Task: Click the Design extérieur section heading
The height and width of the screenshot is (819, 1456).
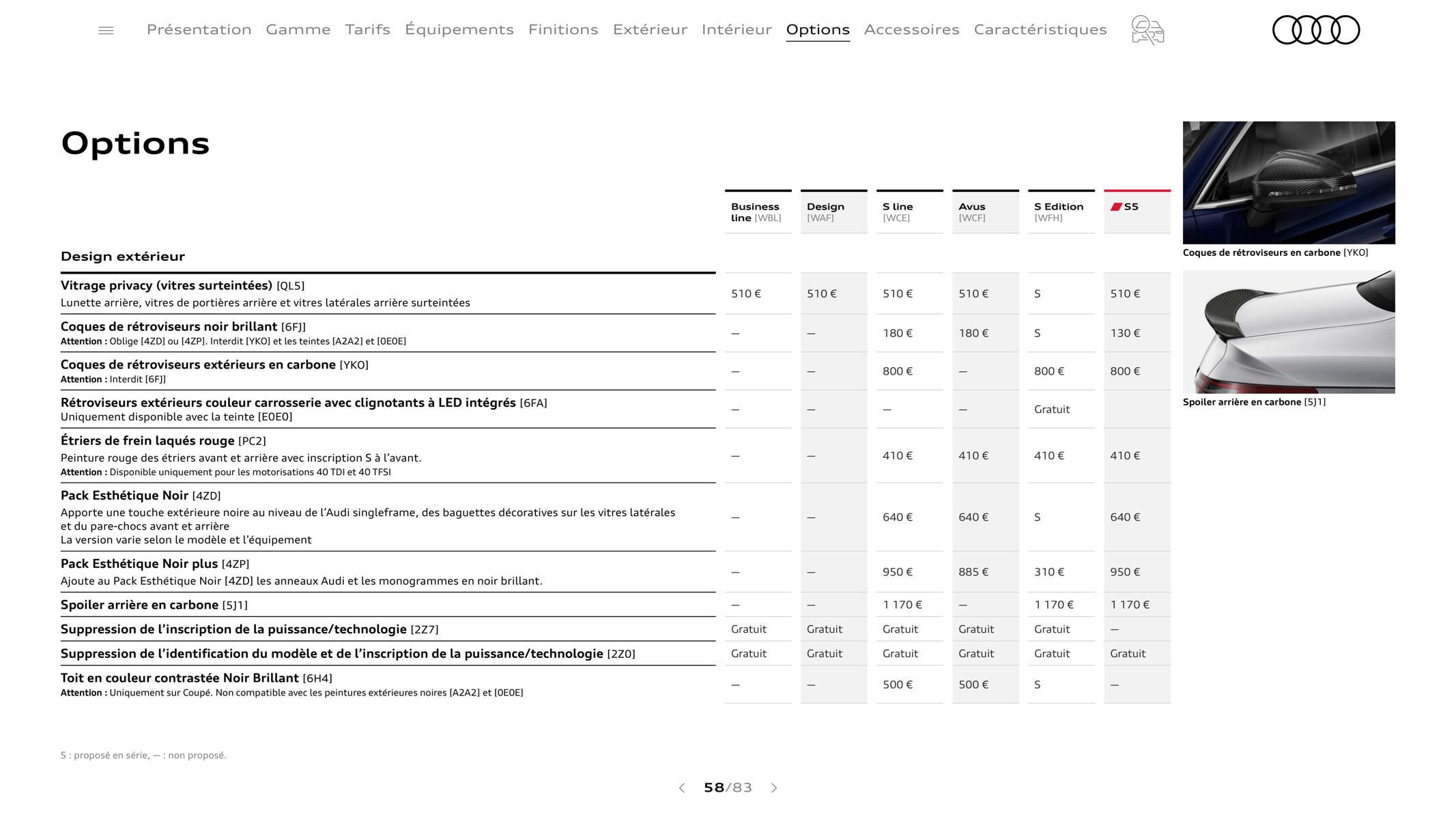Action: [x=123, y=257]
